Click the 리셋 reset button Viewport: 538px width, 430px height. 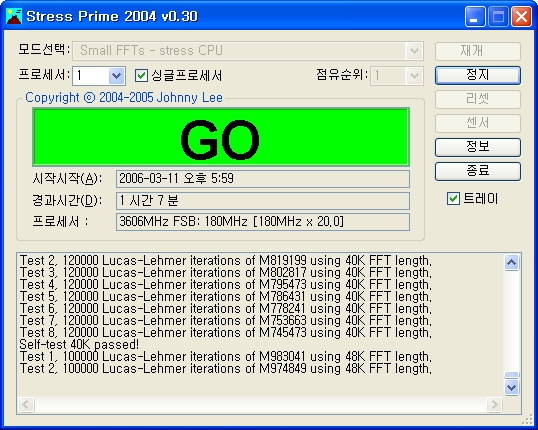pos(478,99)
